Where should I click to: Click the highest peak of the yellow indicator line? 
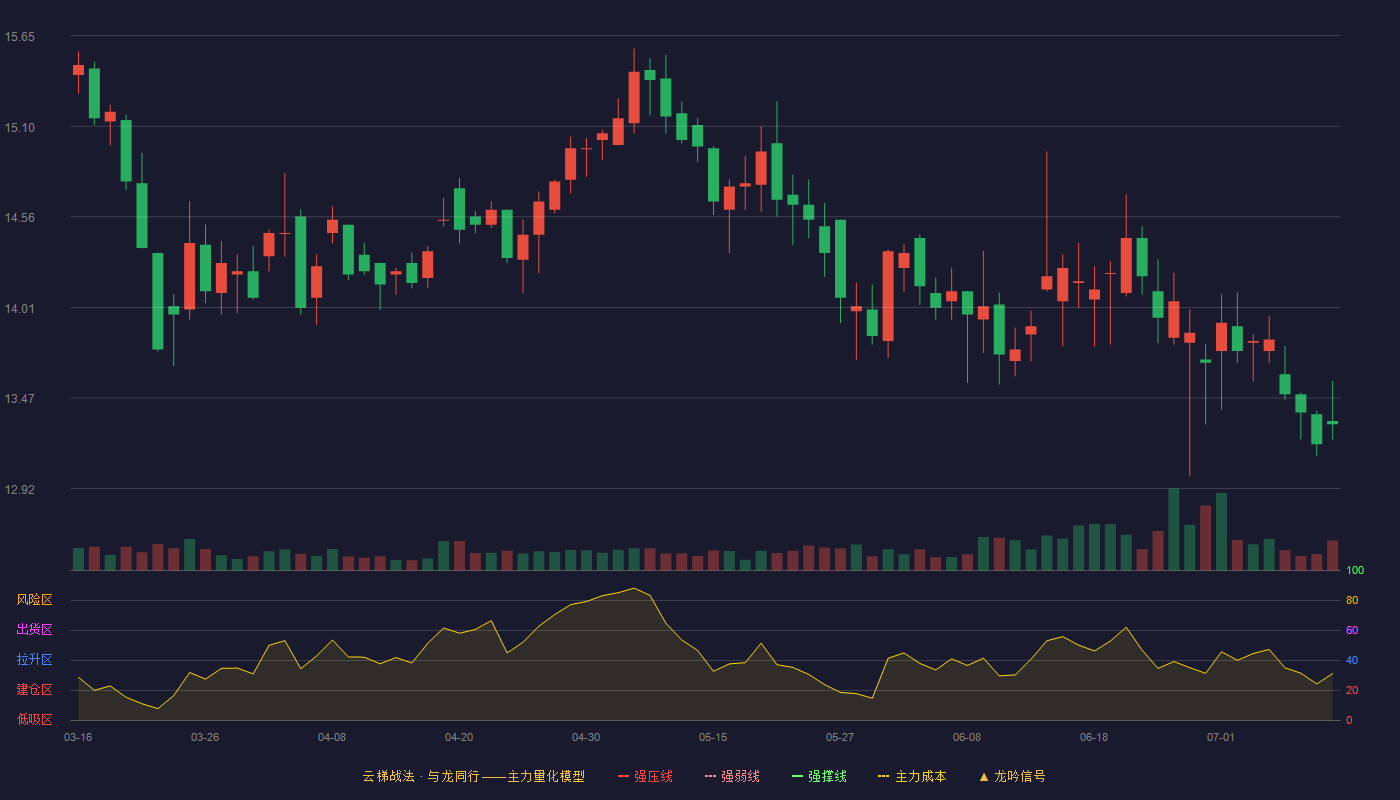pyautogui.click(x=634, y=588)
